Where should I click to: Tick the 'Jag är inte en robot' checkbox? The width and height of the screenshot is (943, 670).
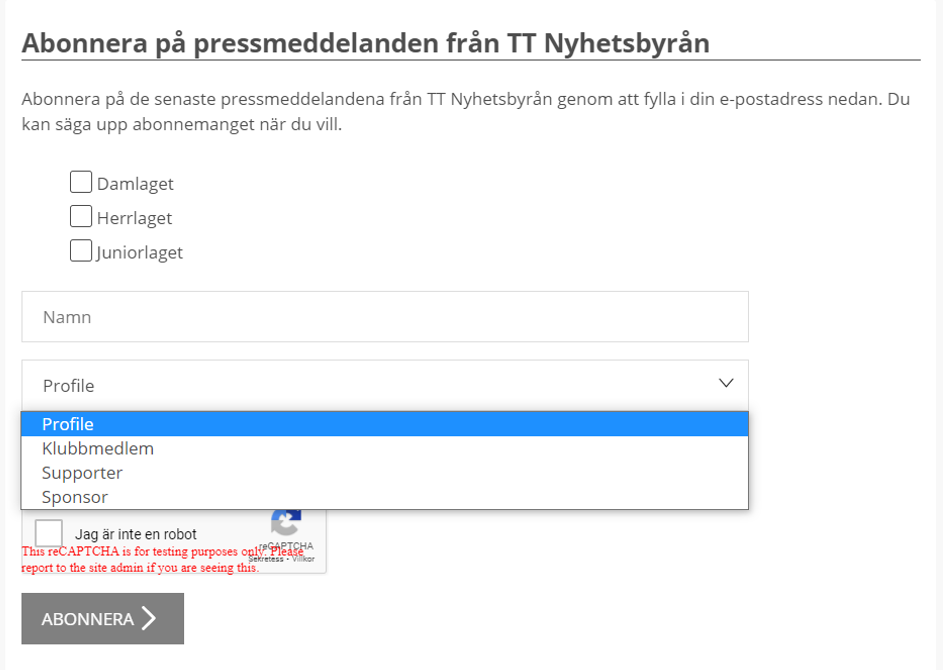click(x=49, y=533)
